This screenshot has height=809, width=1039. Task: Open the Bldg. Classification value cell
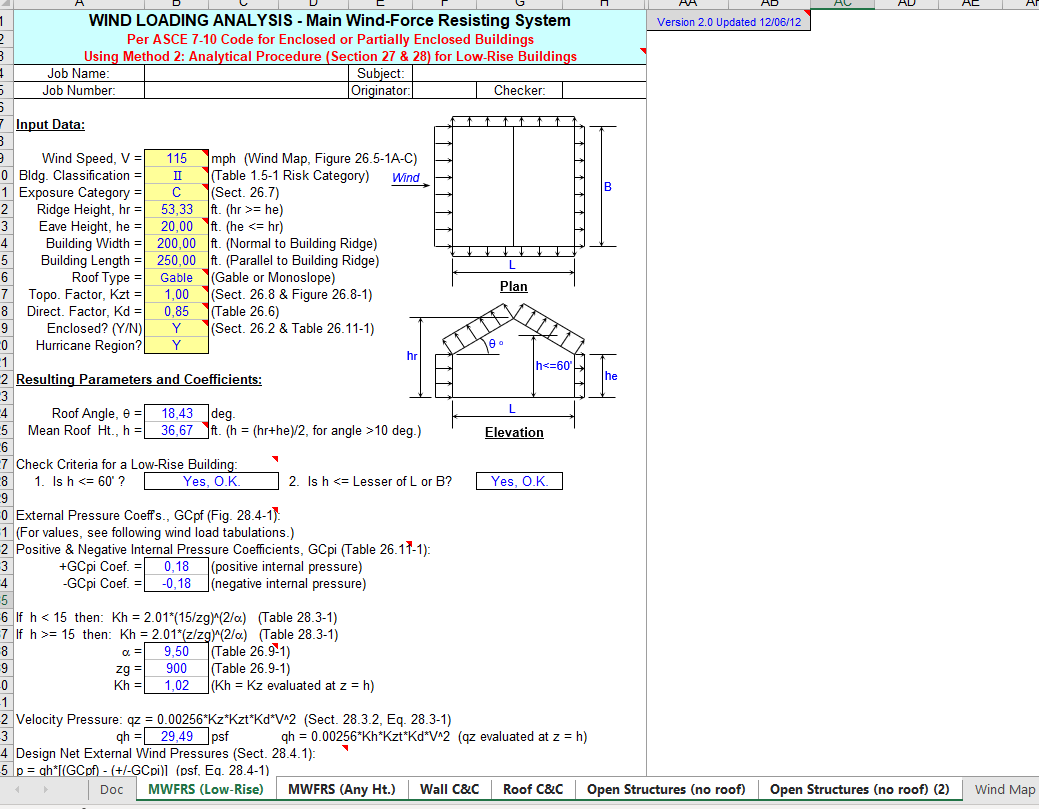[x=176, y=175]
